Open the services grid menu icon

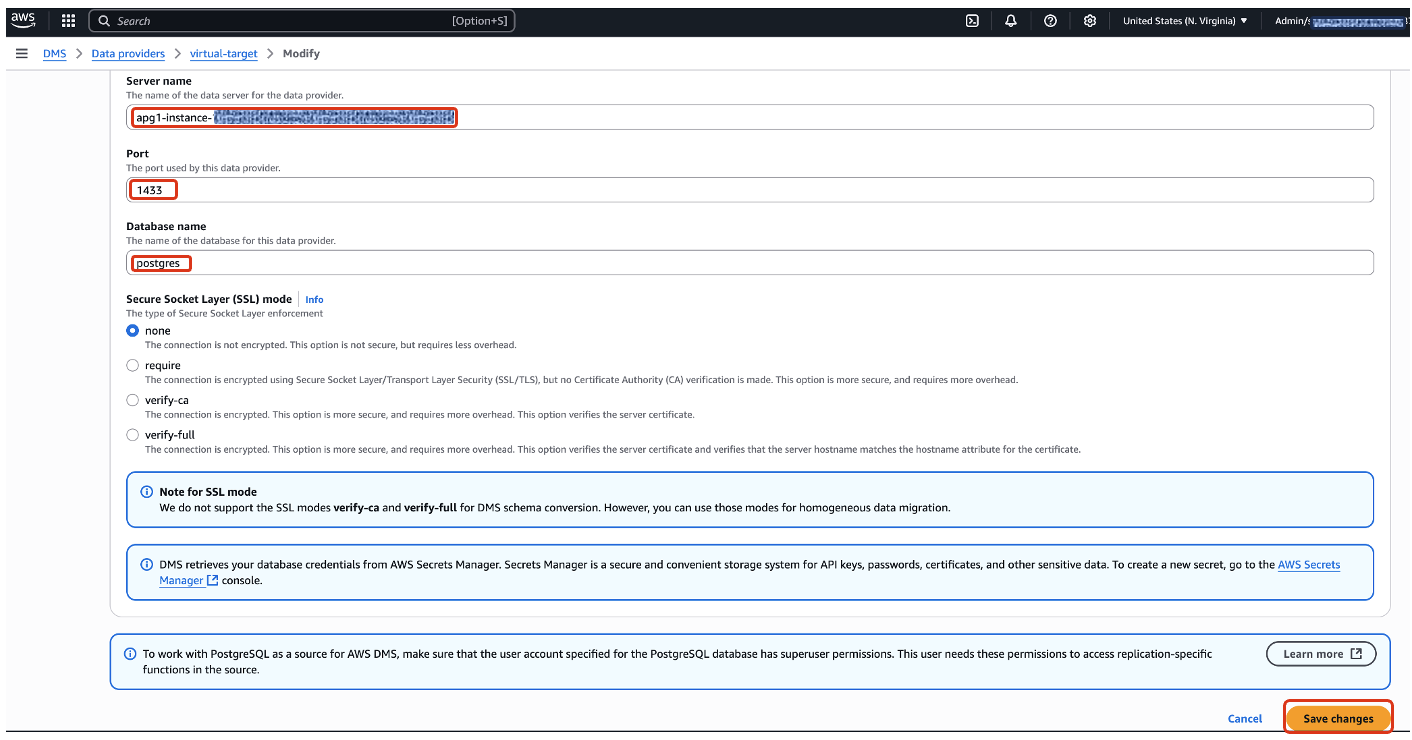pyautogui.click(x=68, y=20)
